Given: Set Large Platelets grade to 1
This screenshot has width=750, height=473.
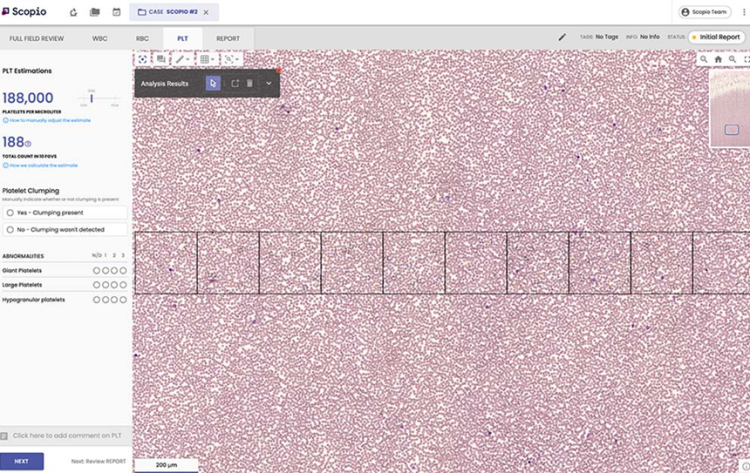Looking at the screenshot, I should pyautogui.click(x=105, y=285).
